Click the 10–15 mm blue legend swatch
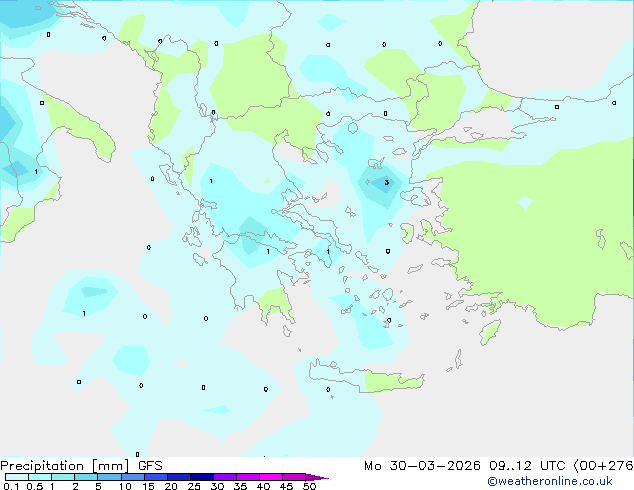This screenshot has height=490, width=634. (132, 477)
